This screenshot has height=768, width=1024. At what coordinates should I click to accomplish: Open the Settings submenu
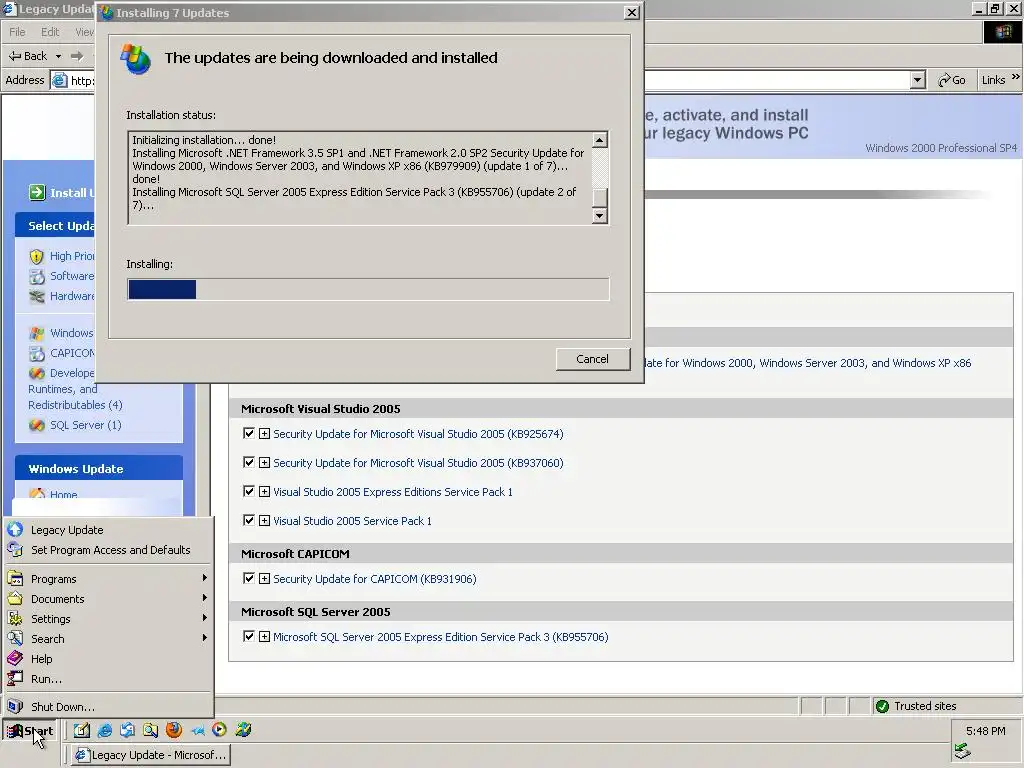[108, 619]
